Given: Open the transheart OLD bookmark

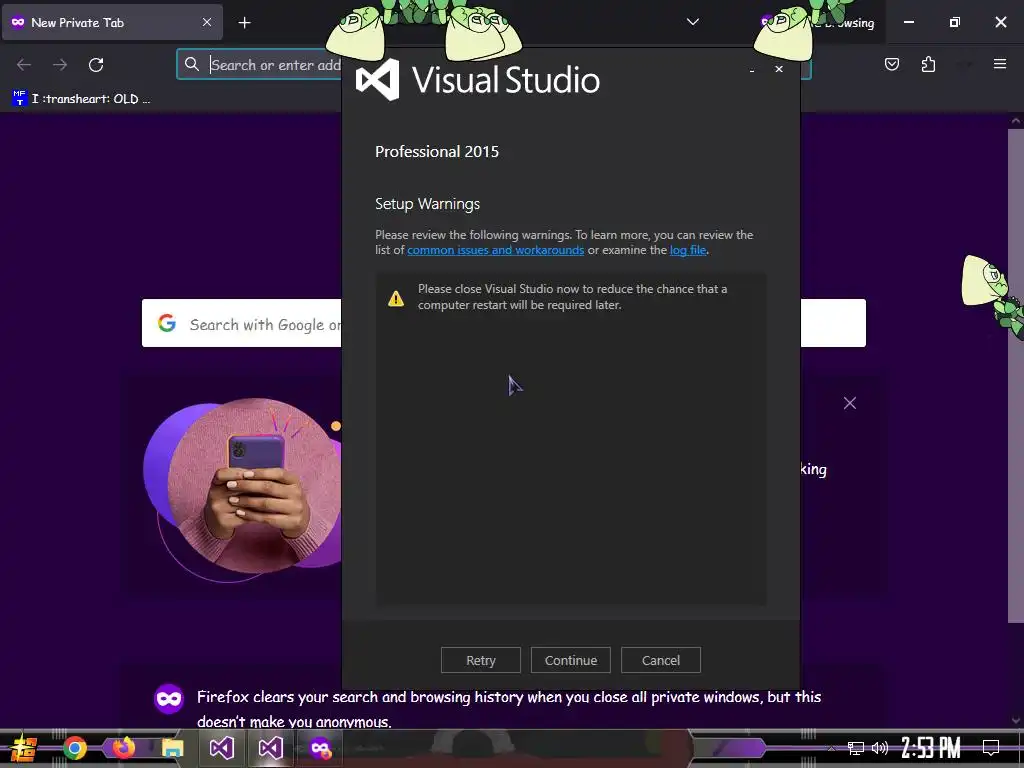Looking at the screenshot, I should coord(82,99).
